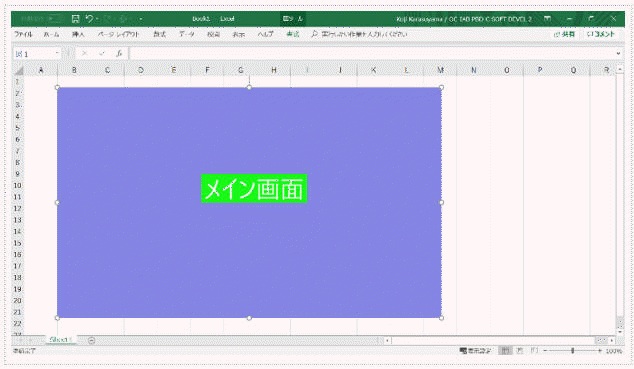
Task: Switch to Page Layout view icon
Action: (520, 350)
